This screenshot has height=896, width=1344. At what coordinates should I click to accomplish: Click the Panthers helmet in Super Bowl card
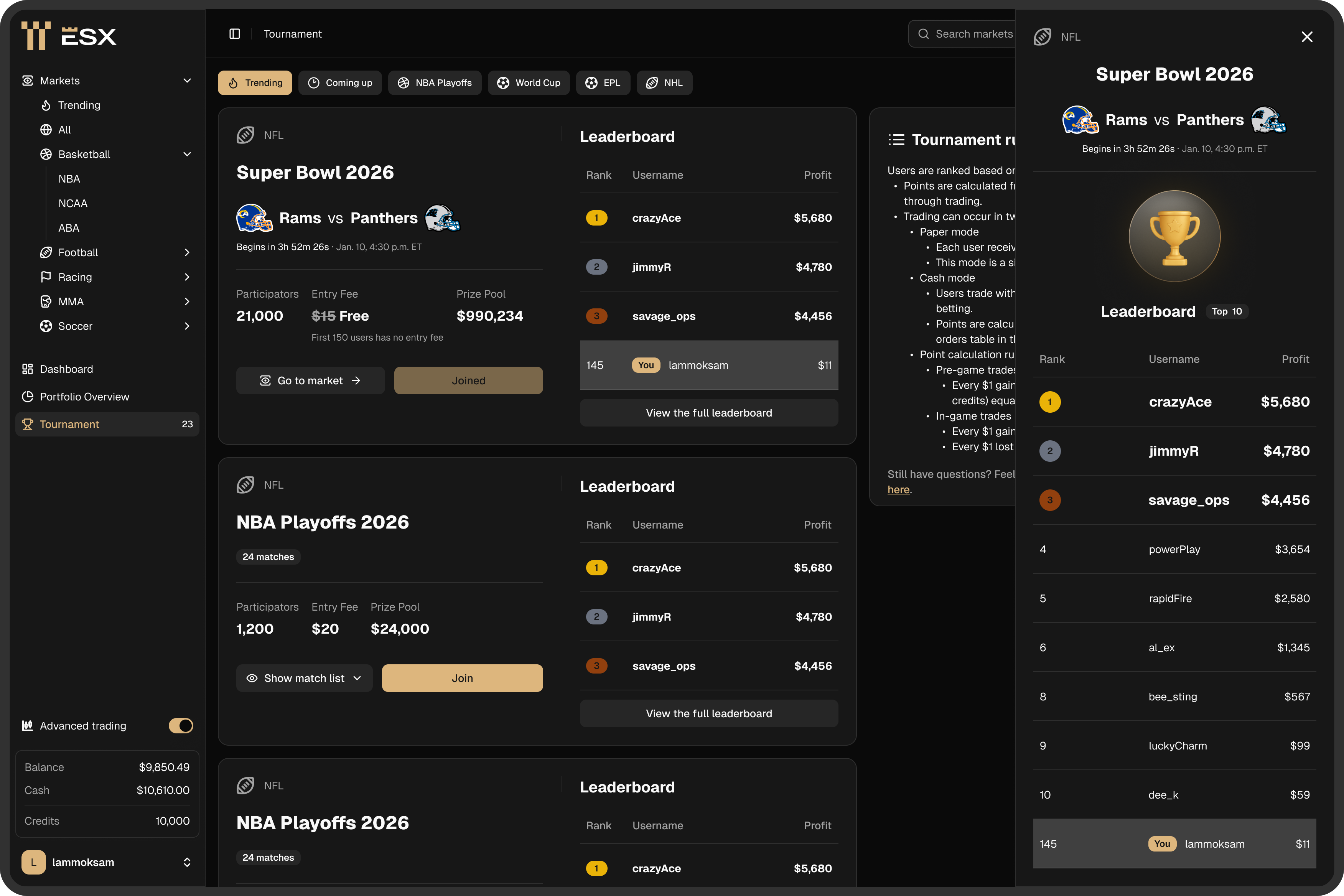coord(442,218)
